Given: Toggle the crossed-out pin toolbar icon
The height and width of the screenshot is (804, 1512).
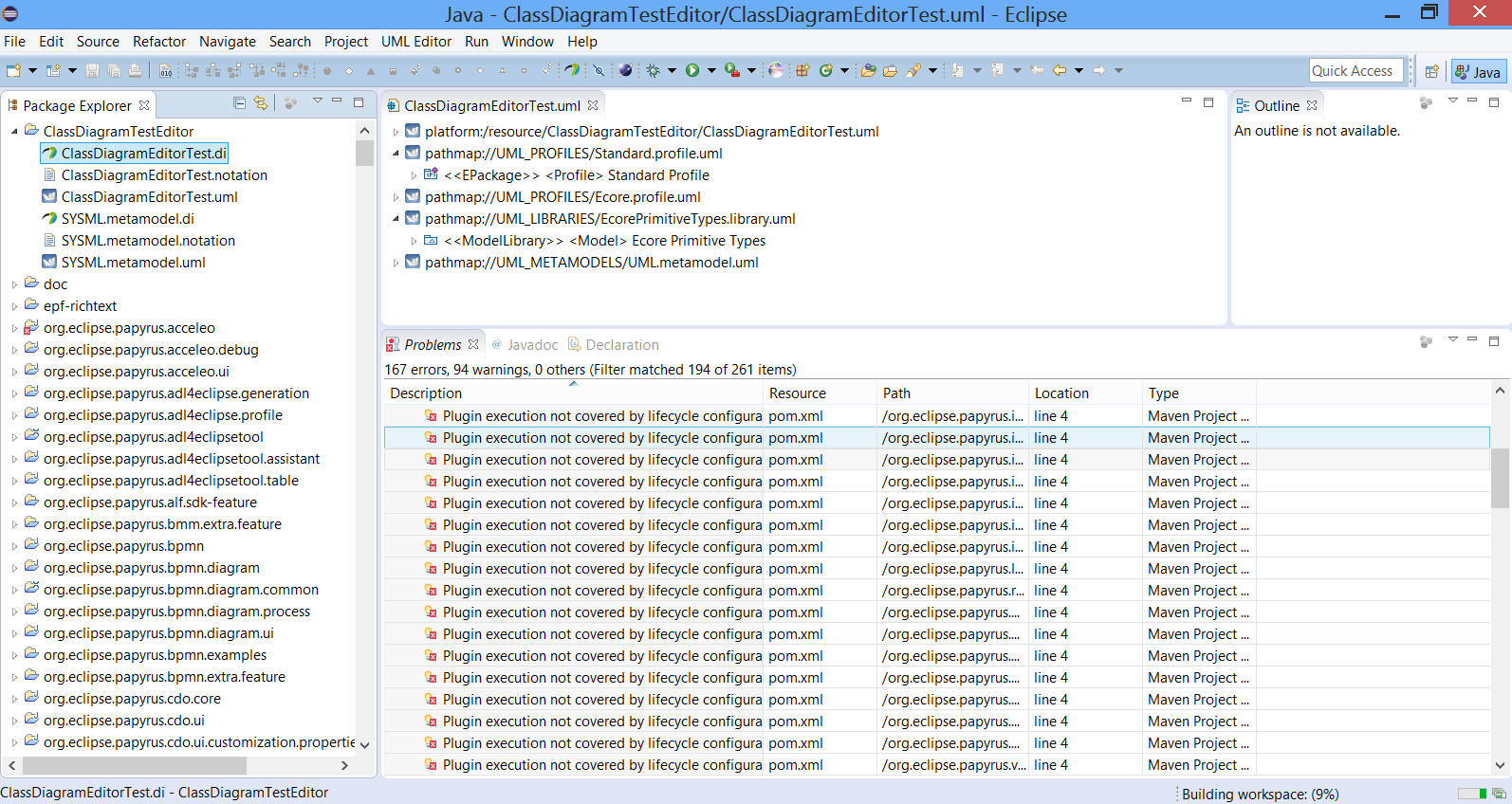Looking at the screenshot, I should tap(599, 70).
